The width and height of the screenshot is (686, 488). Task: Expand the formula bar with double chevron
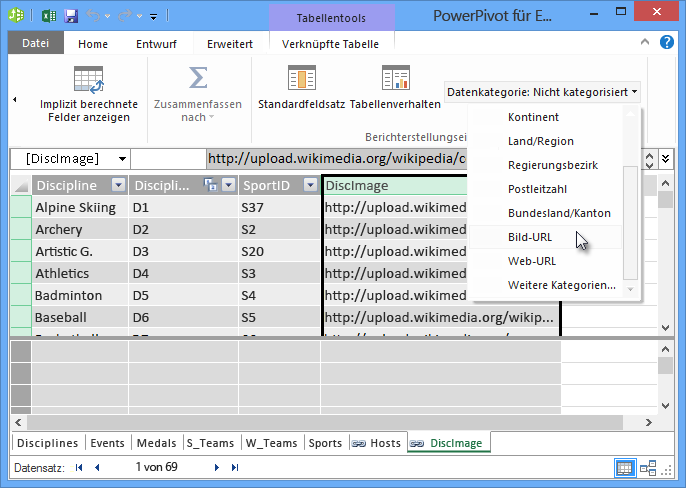(665, 158)
